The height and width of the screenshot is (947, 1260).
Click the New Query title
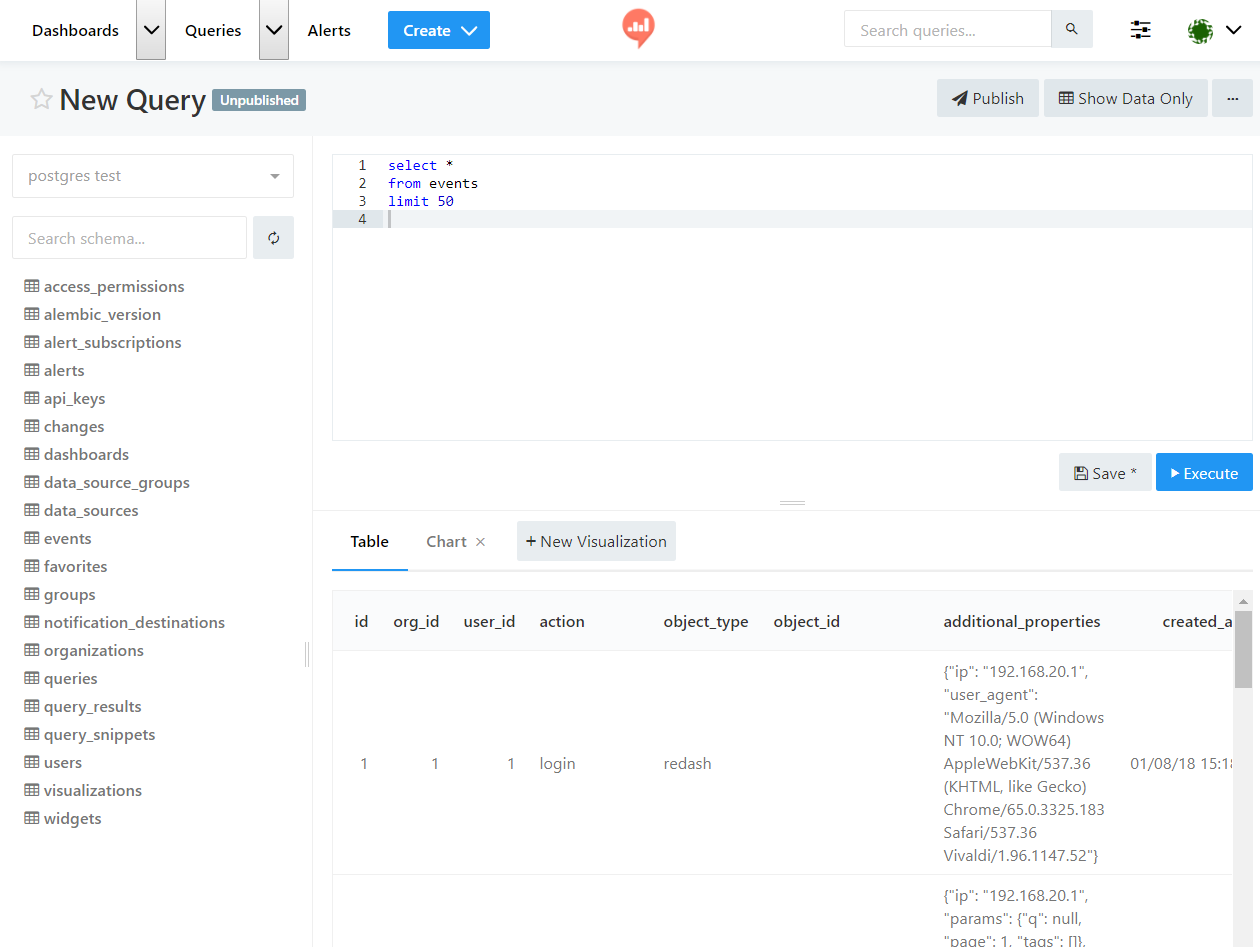(x=133, y=100)
